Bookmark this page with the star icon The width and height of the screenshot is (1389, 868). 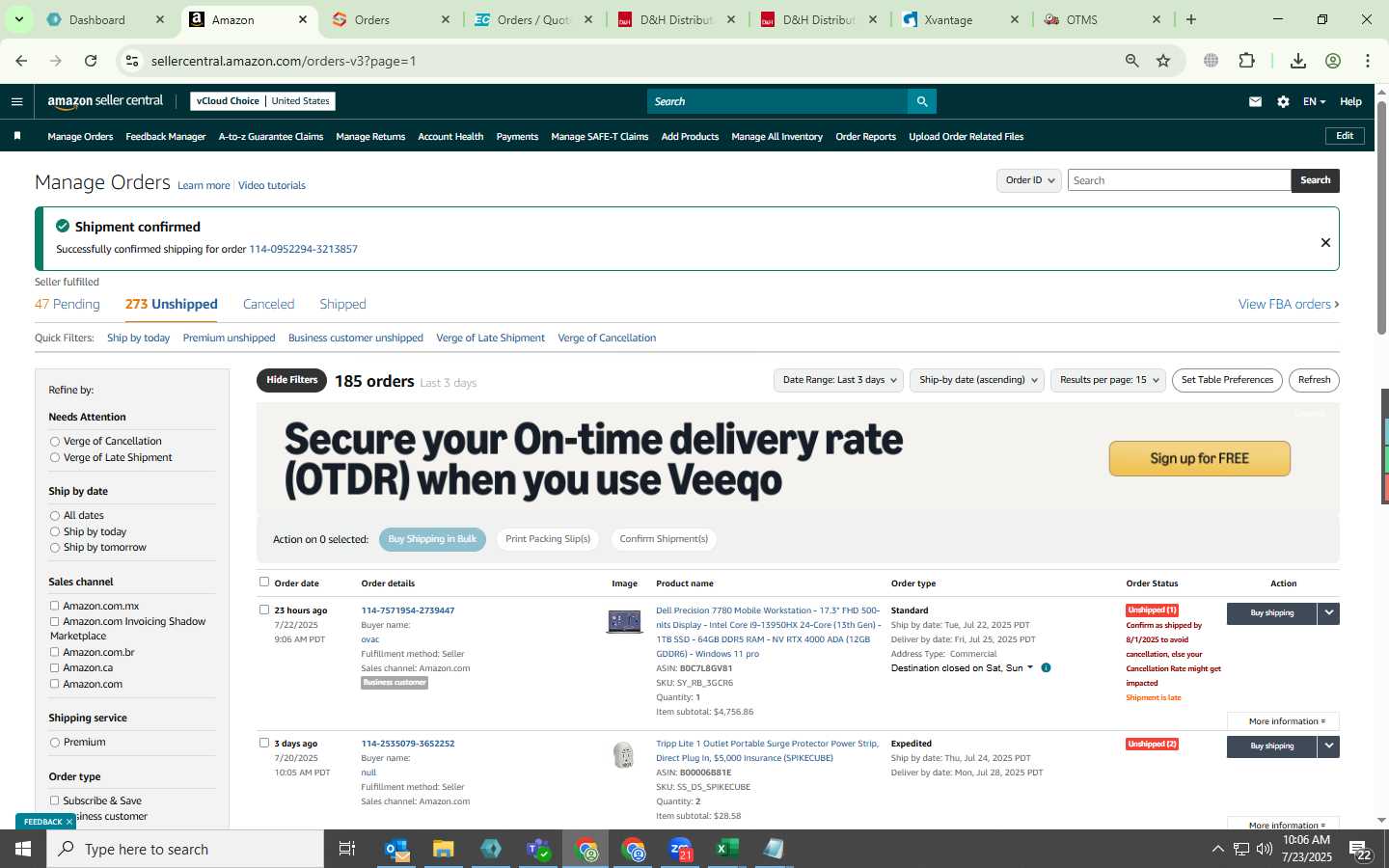point(1163,61)
